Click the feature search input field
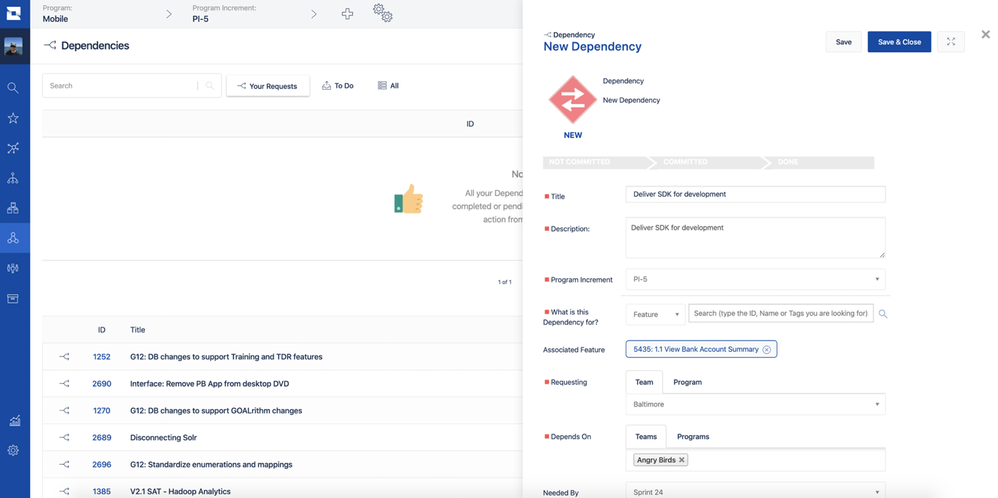 coord(781,313)
